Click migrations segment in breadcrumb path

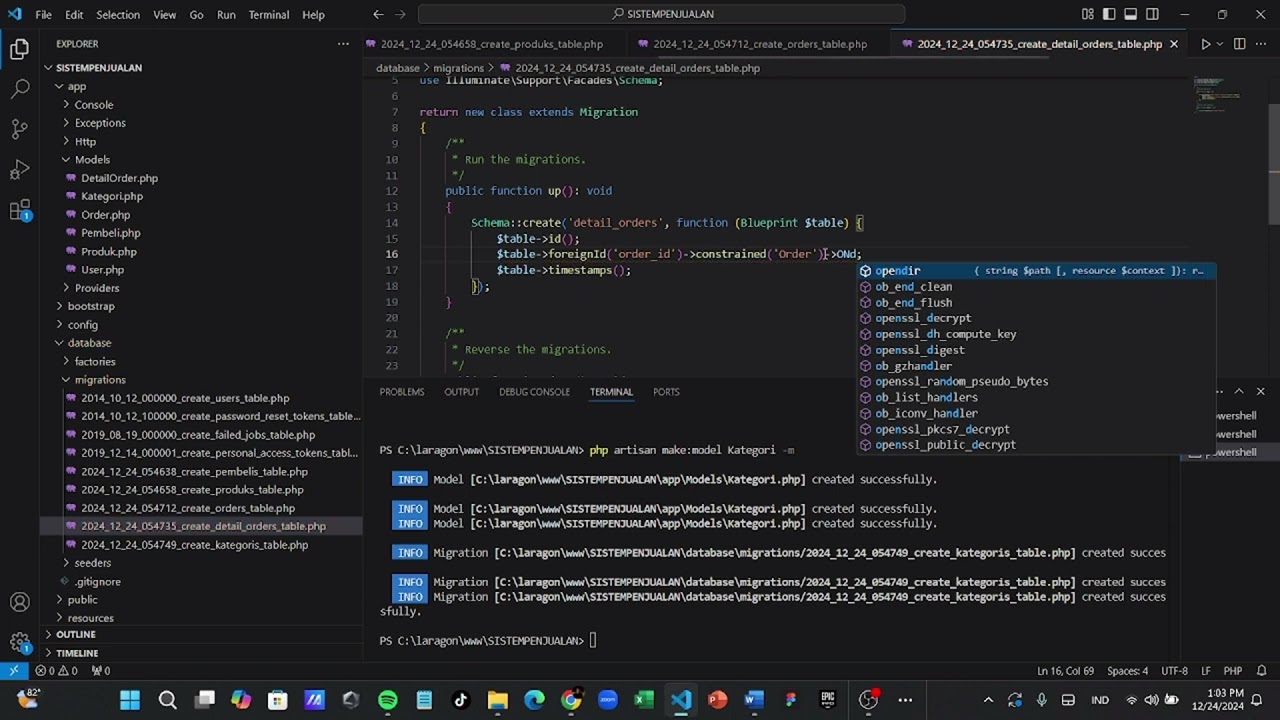click(x=458, y=68)
